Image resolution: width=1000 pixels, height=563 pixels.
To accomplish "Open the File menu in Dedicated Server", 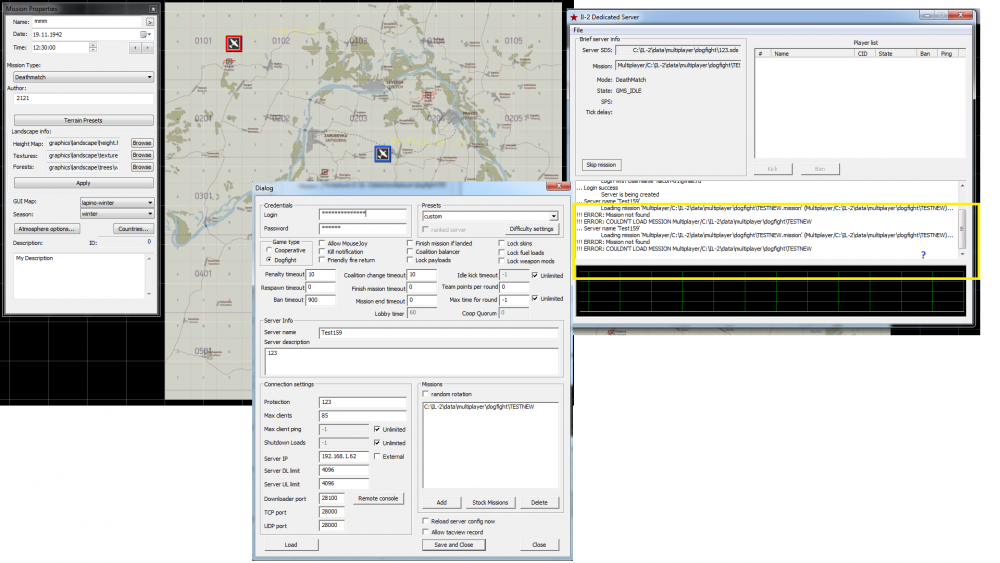I will [578, 30].
